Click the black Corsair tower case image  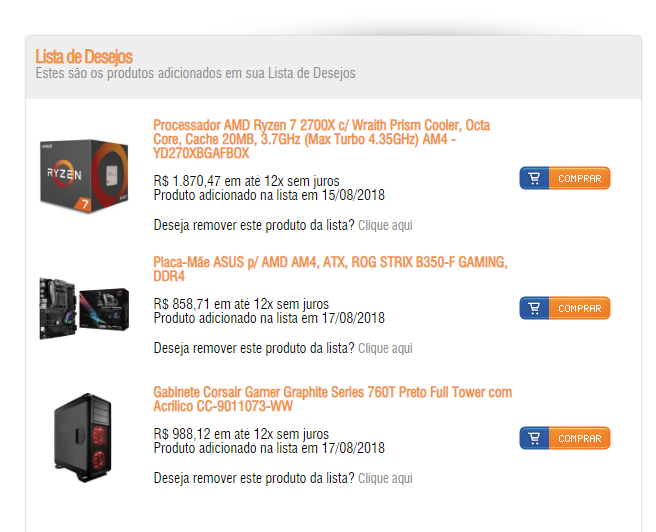pyautogui.click(x=83, y=437)
